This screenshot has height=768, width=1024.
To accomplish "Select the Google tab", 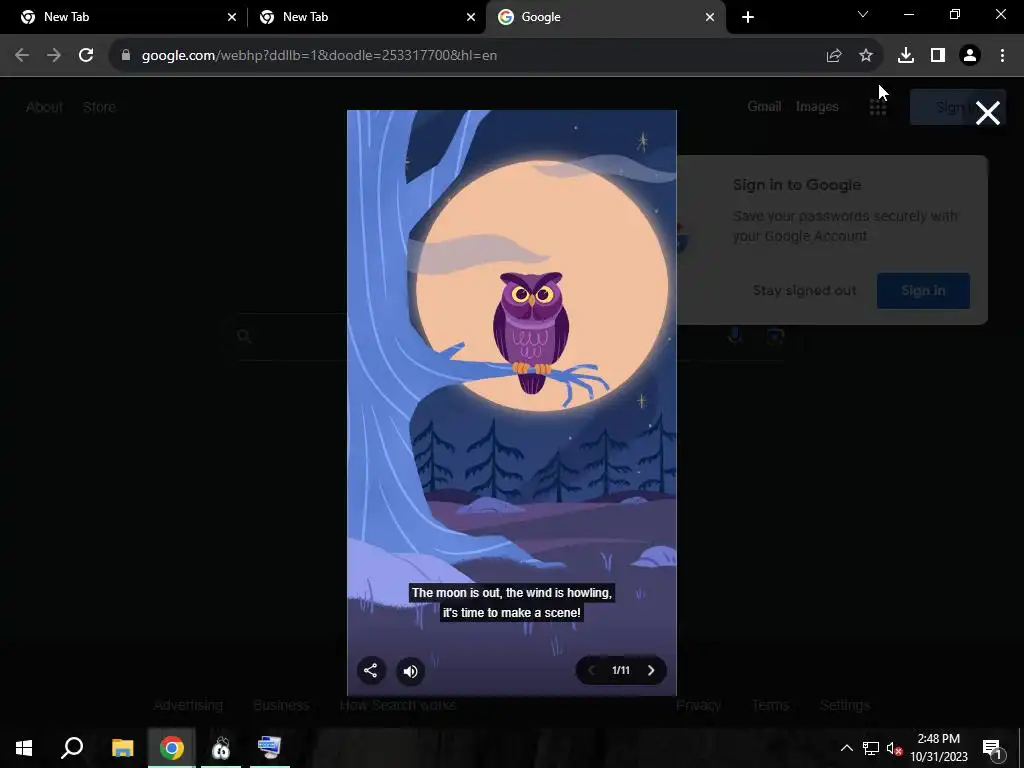I will coord(604,17).
